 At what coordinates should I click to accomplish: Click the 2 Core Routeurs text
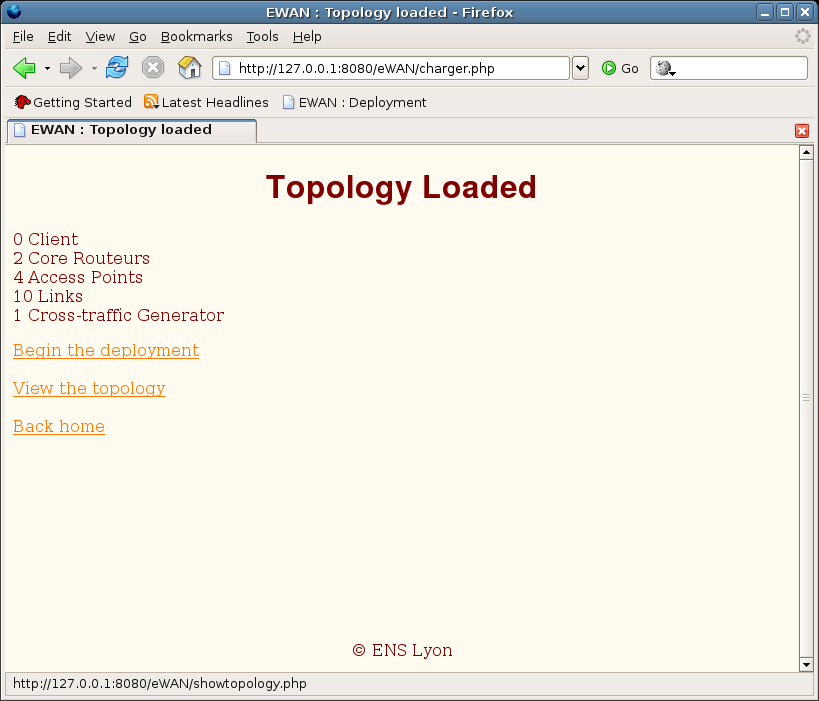[81, 258]
